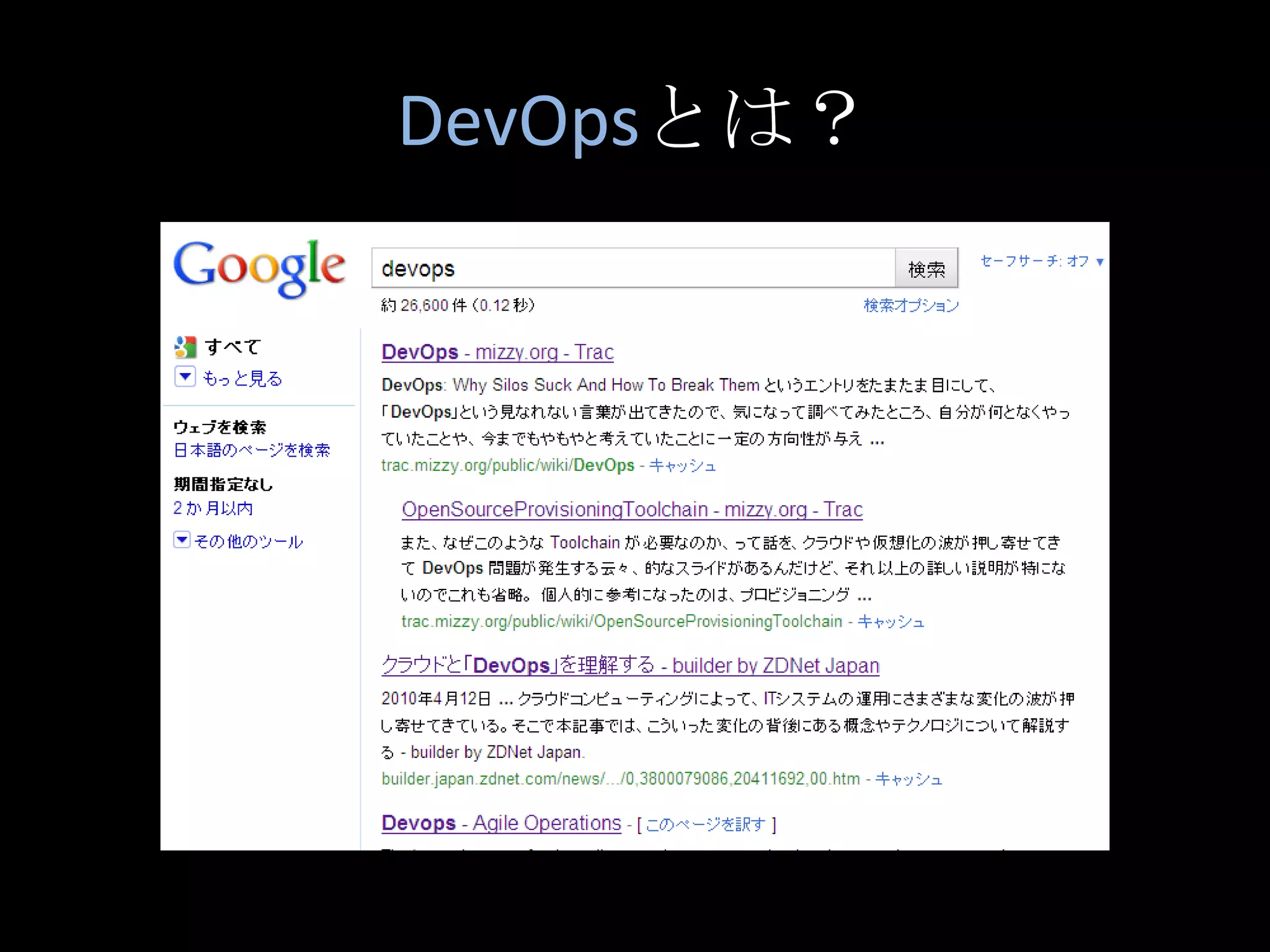Click the もっと見る link
The height and width of the screenshot is (952, 1270).
pos(242,378)
